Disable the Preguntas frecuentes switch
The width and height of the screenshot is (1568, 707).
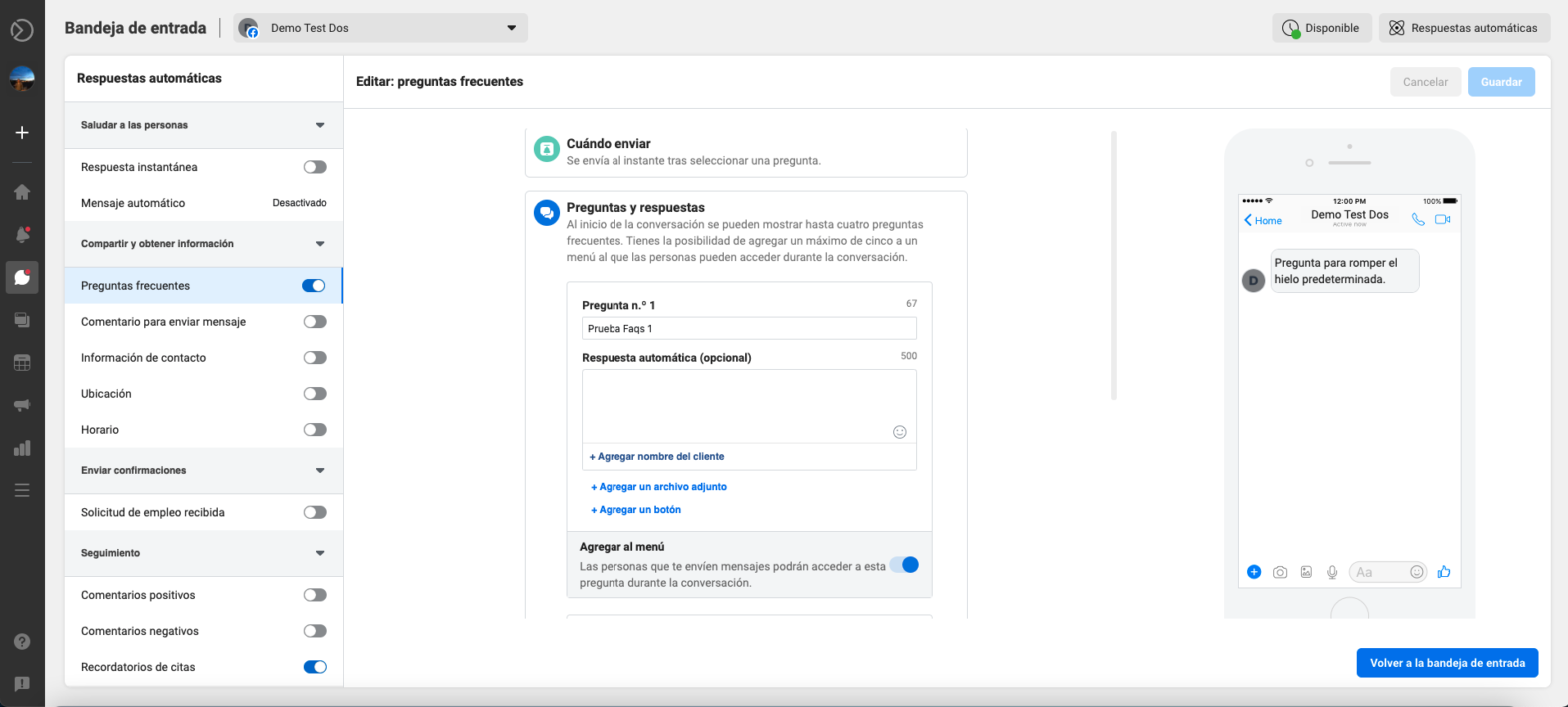[314, 286]
